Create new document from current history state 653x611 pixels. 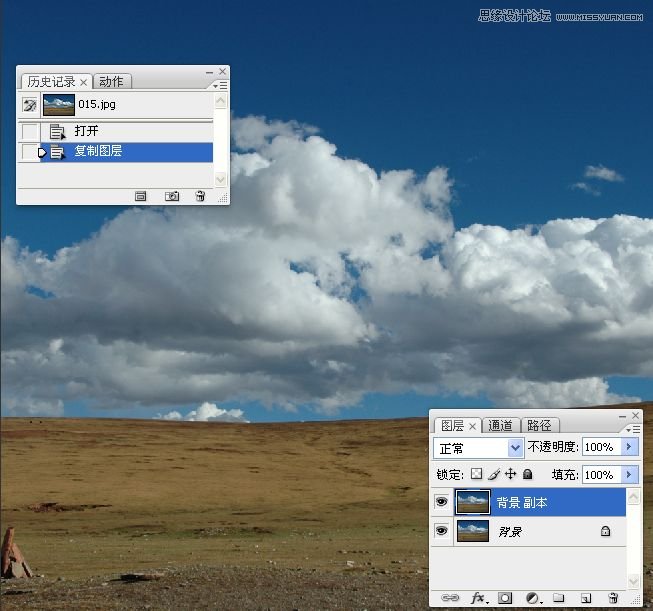(141, 196)
